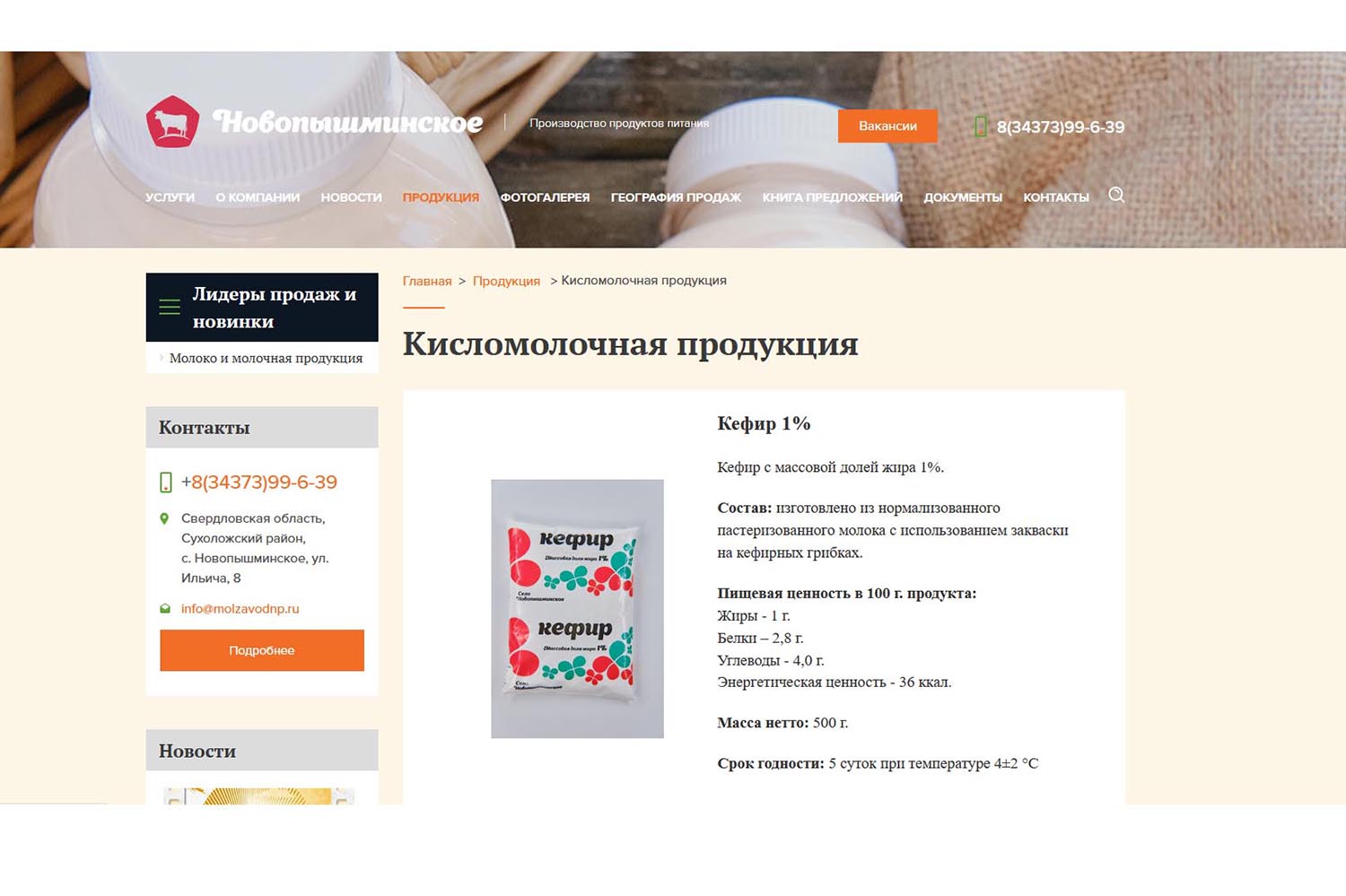
Task: Expand Молоко и молочная продукция chevron
Action: coord(162,357)
